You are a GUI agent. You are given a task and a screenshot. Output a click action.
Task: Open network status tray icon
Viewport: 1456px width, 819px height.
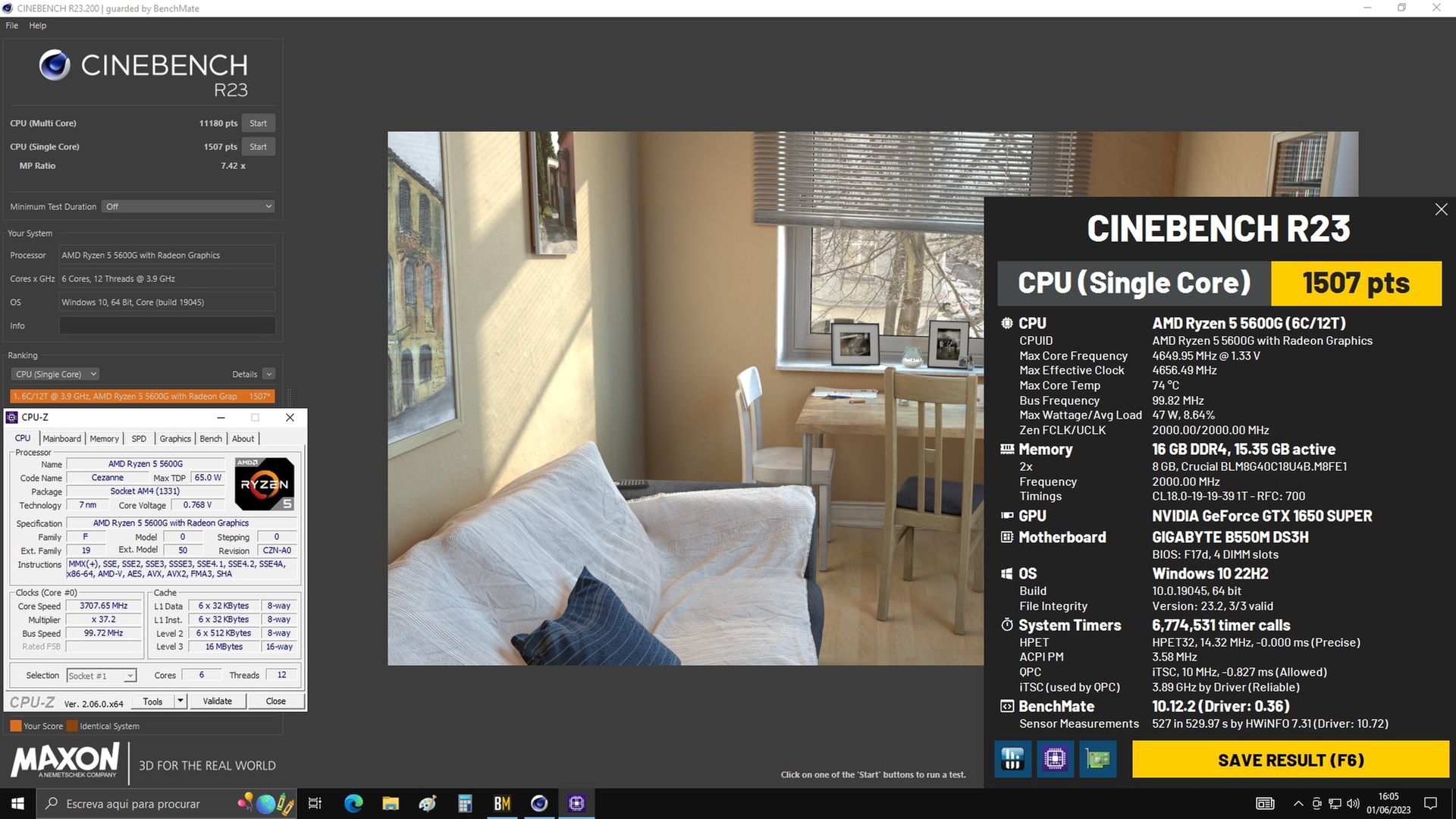(x=1335, y=803)
